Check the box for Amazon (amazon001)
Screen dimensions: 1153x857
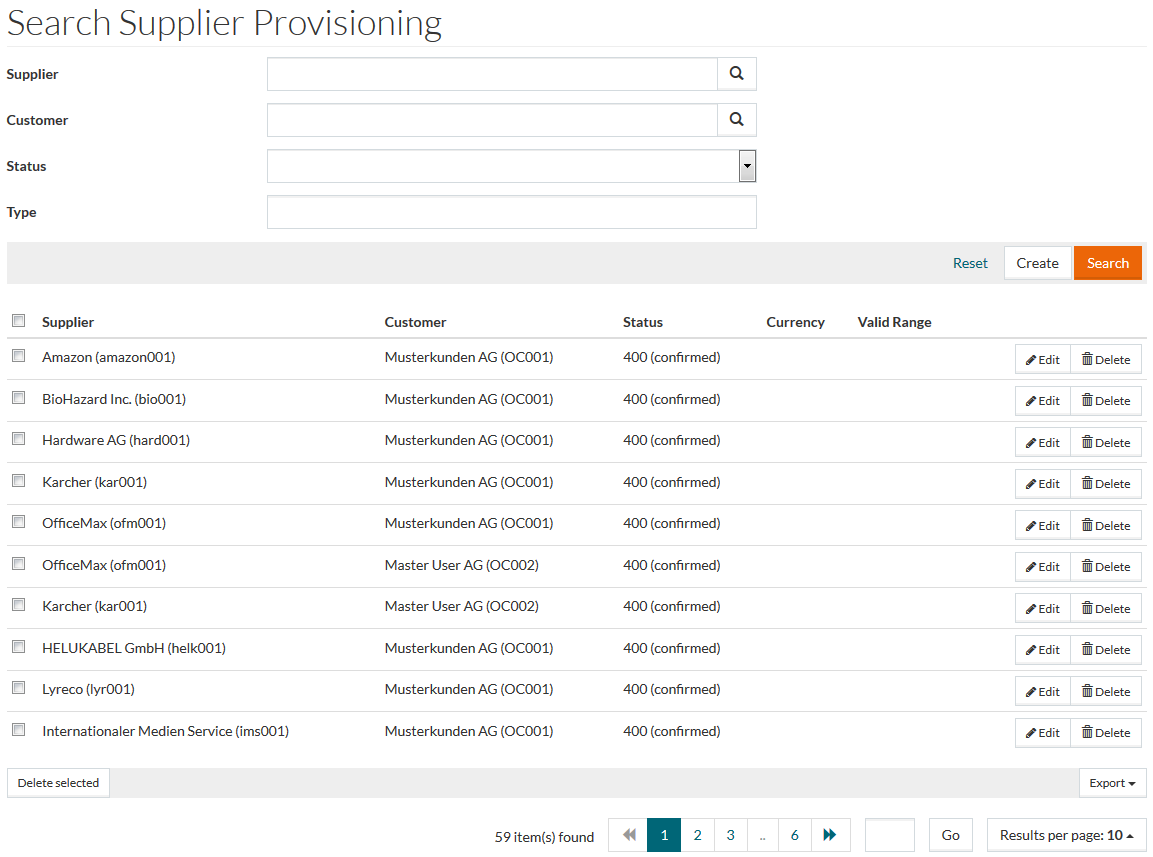(x=18, y=356)
